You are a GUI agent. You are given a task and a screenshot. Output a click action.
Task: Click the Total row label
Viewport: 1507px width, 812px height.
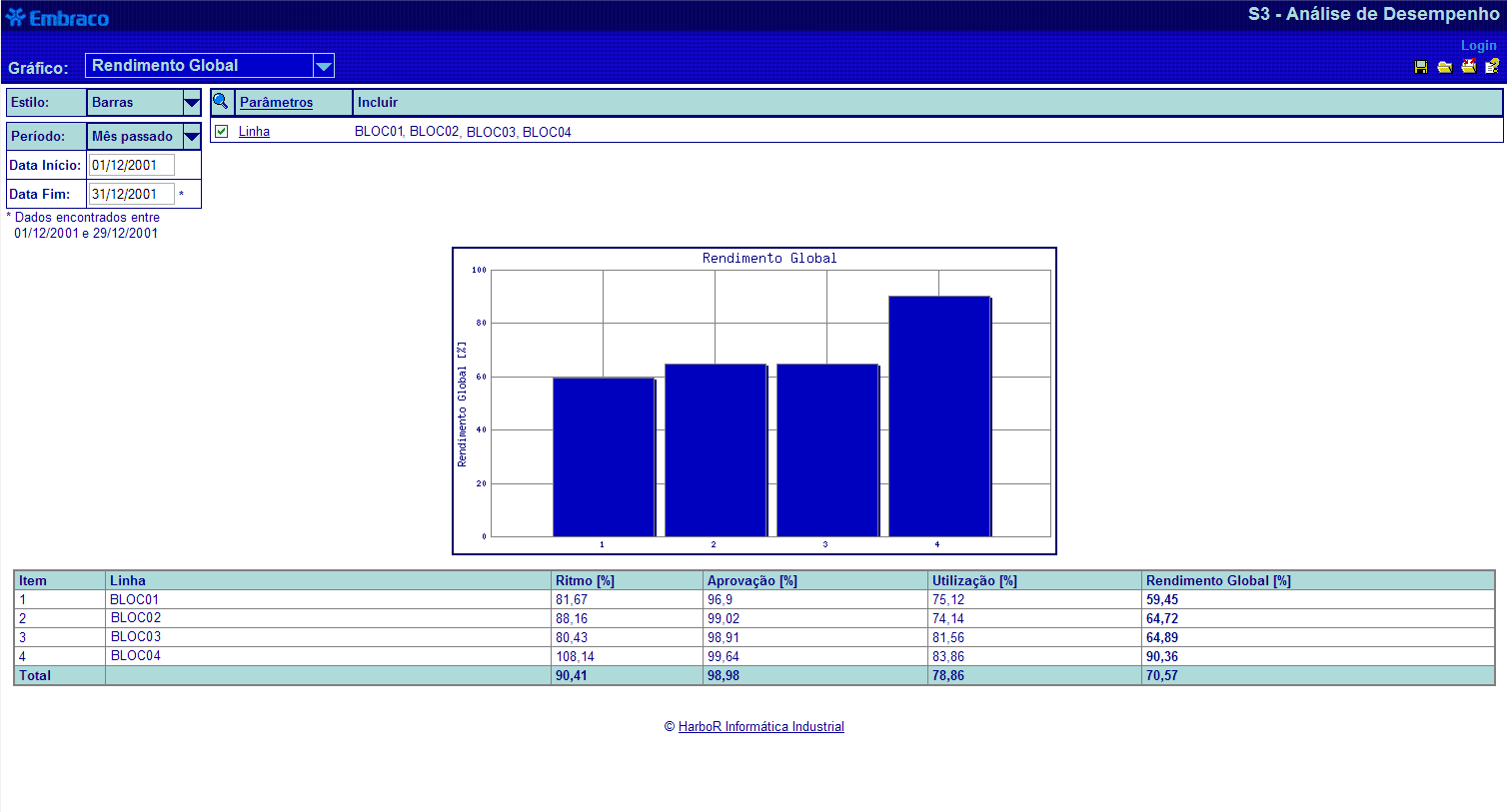click(35, 675)
